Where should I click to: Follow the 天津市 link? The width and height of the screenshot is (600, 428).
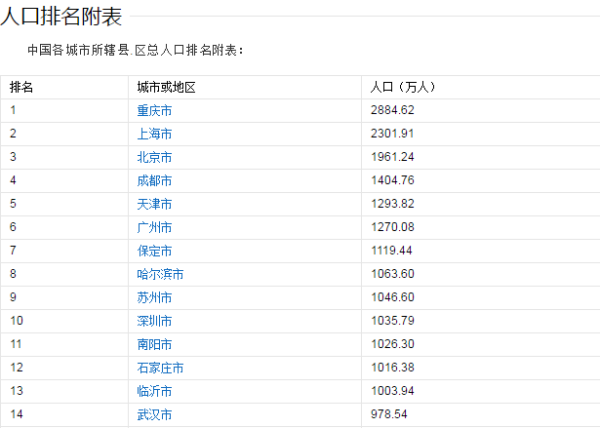154,204
